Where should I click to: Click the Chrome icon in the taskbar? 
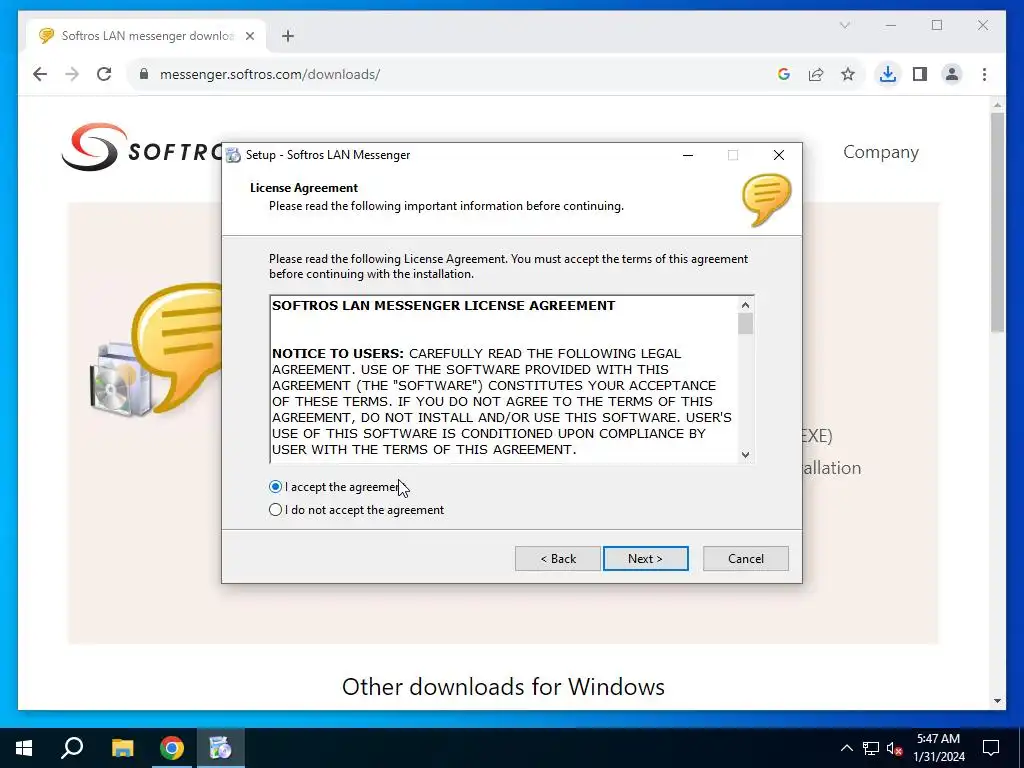coord(172,748)
